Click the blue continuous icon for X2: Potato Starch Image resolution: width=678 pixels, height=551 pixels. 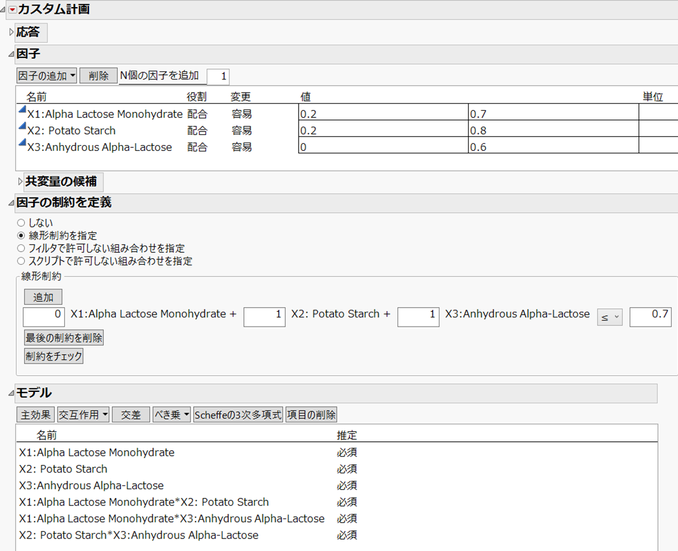pyautogui.click(x=22, y=126)
